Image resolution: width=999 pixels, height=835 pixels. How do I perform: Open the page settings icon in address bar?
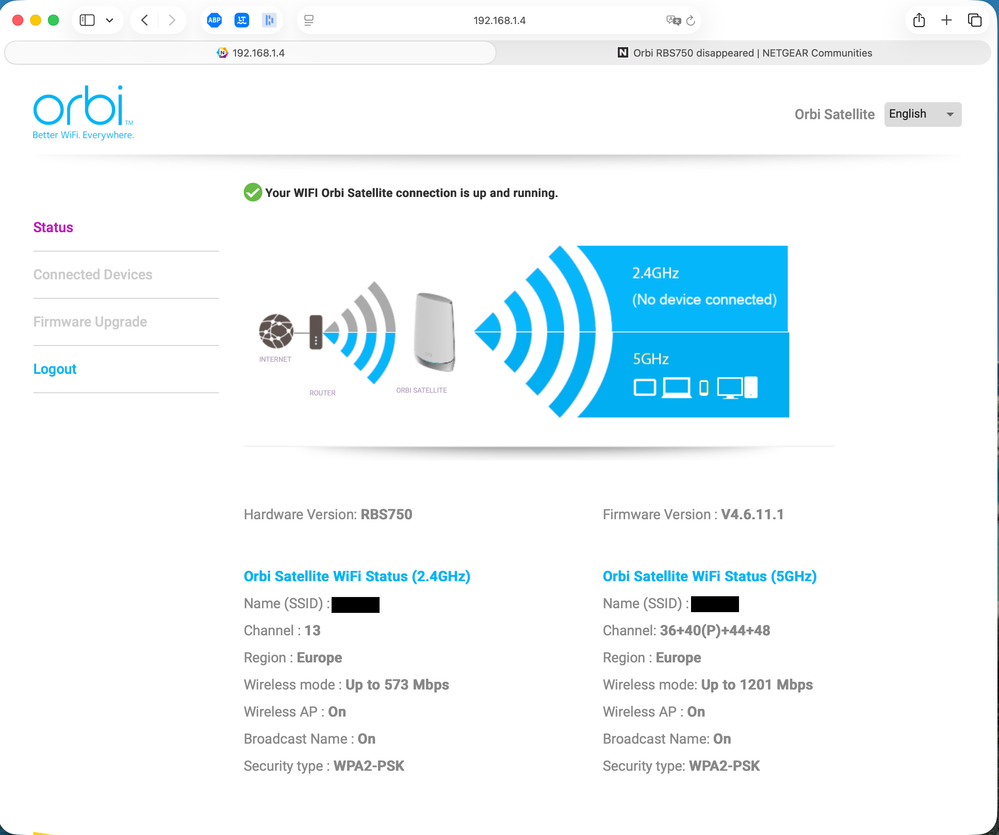[309, 20]
